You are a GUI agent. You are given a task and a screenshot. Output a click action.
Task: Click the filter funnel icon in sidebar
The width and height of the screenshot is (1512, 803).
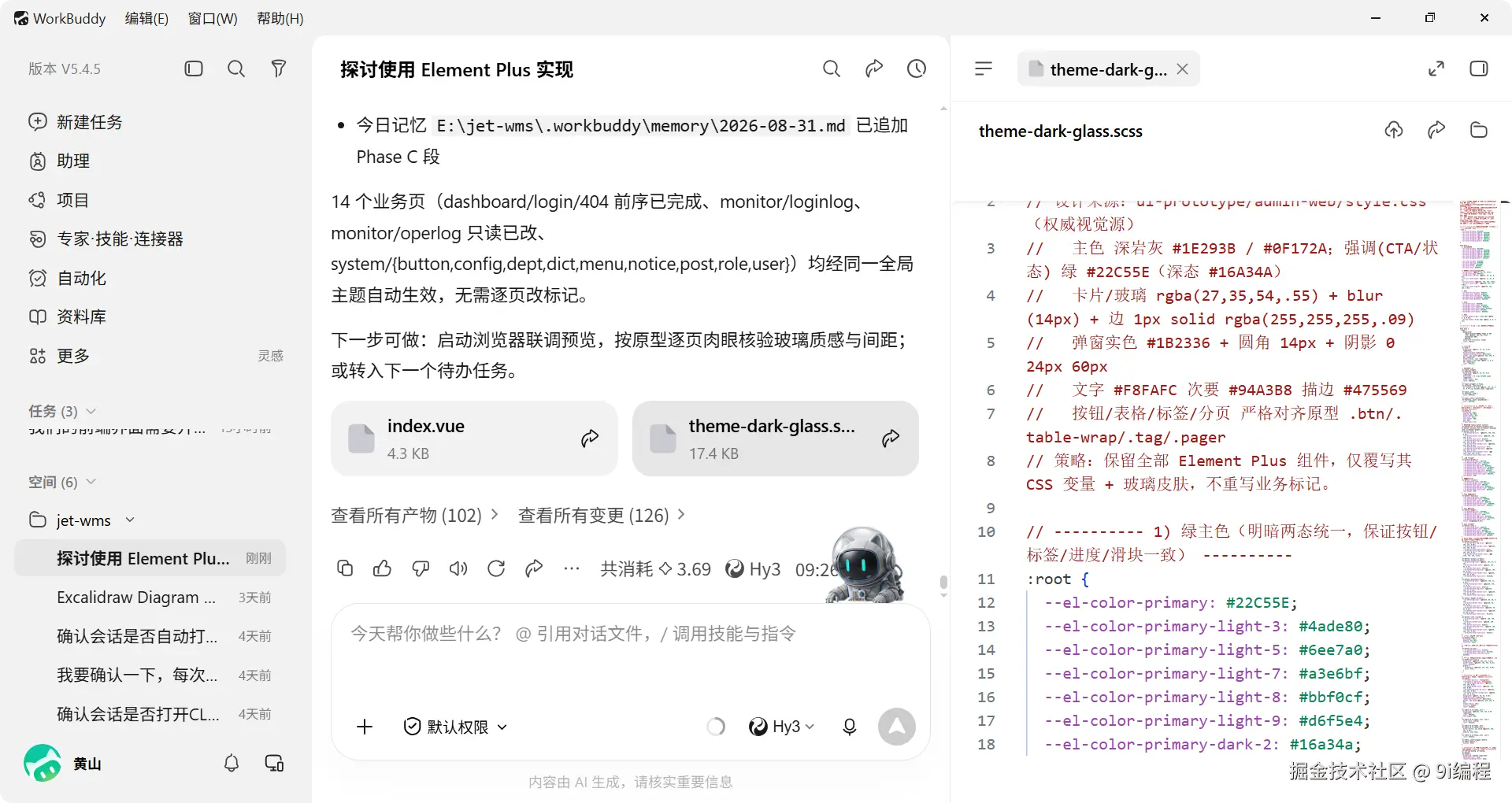[279, 68]
